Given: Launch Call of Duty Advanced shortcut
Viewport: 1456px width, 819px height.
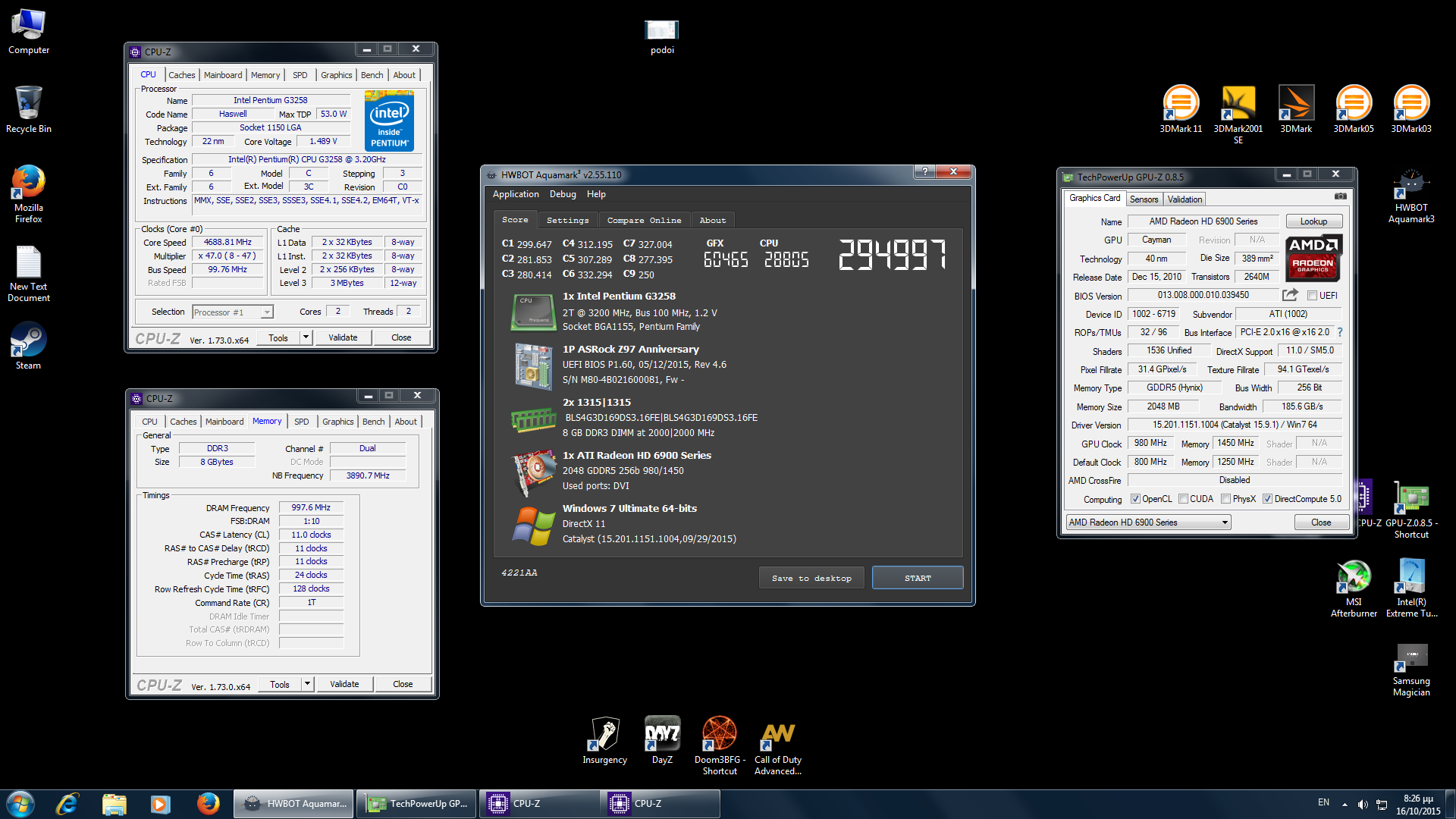Looking at the screenshot, I should [777, 746].
